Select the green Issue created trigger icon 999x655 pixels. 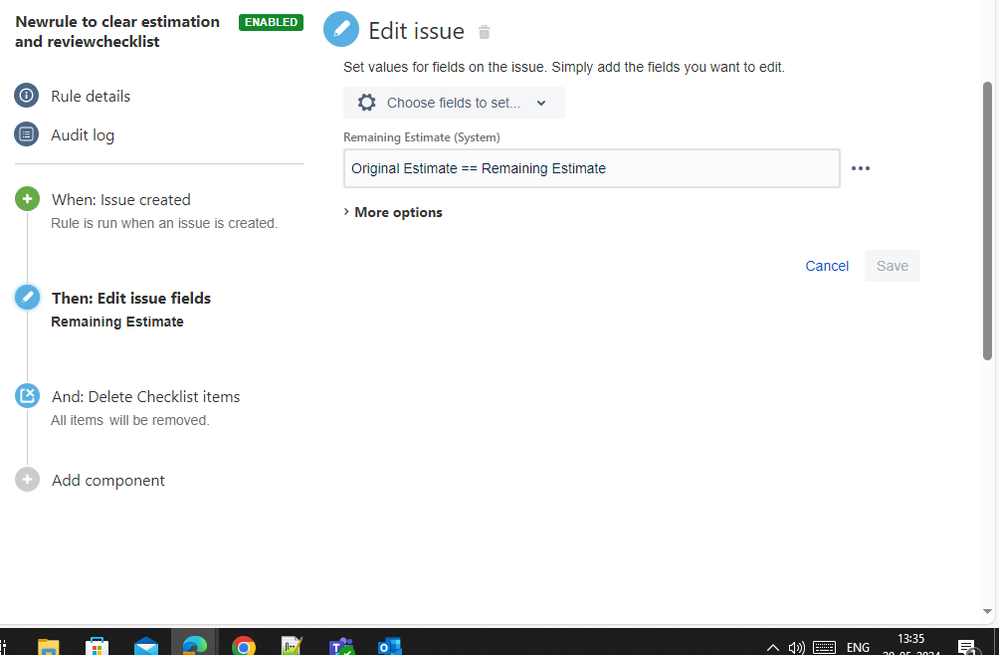click(27, 199)
